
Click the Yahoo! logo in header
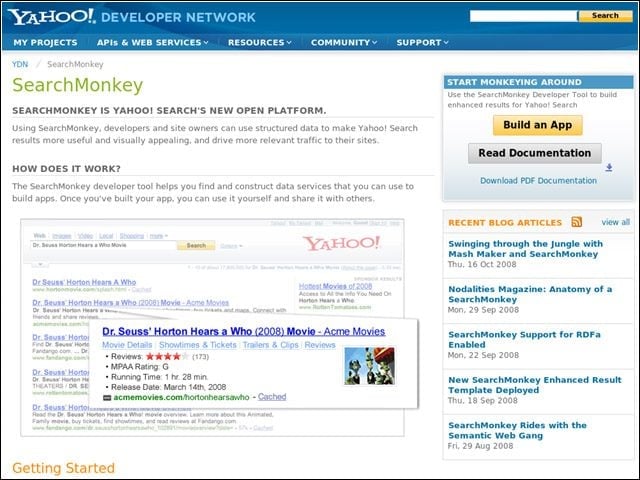[x=52, y=17]
